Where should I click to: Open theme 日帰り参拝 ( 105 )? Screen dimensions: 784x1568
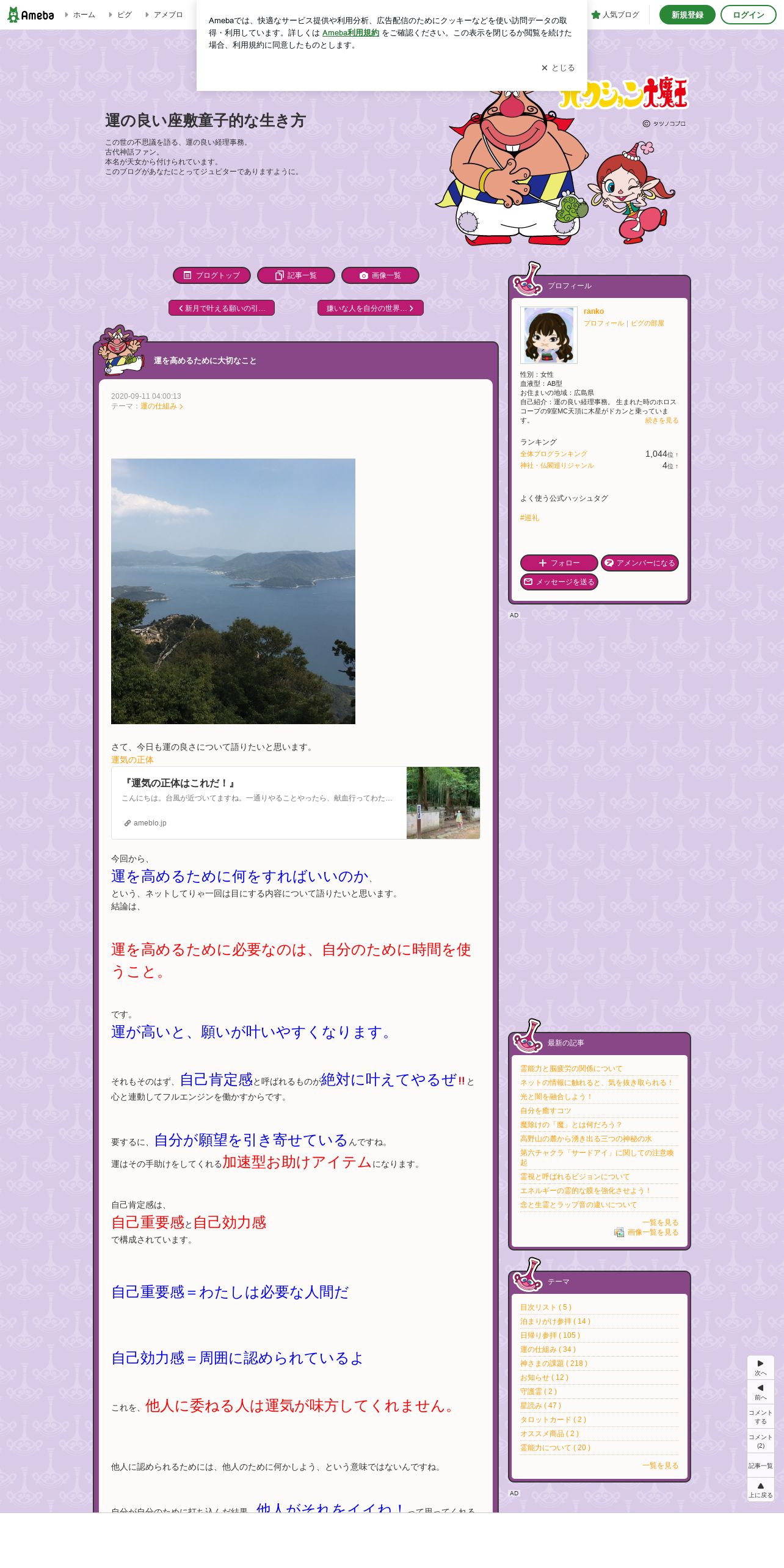click(x=550, y=1335)
